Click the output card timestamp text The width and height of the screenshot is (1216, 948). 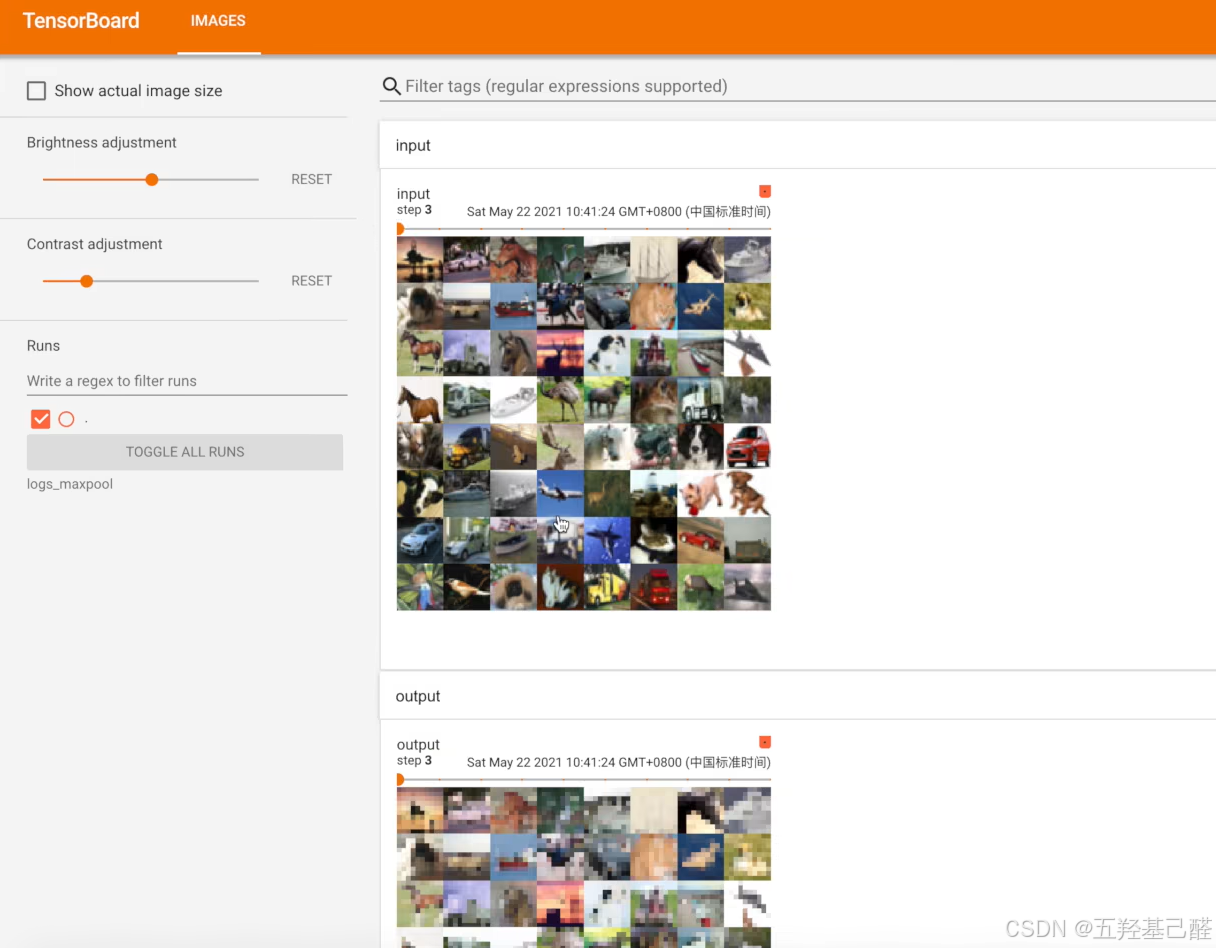coord(618,762)
